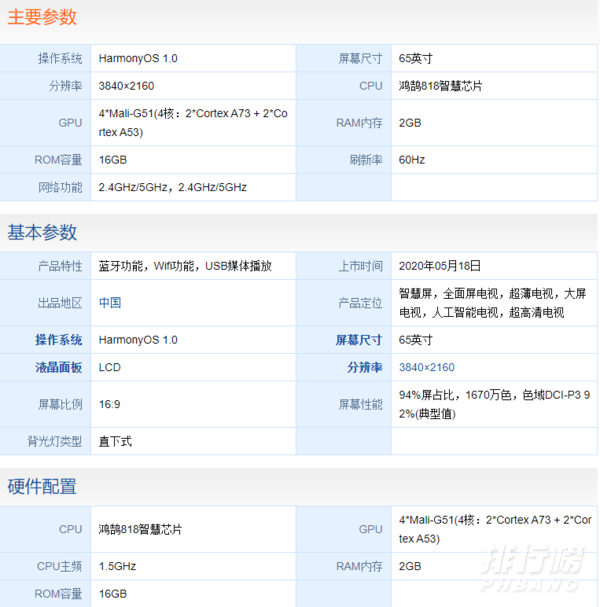Click the 16GB ROM value under 硬件配置
Viewport: 600px width, 607px height.
click(113, 593)
